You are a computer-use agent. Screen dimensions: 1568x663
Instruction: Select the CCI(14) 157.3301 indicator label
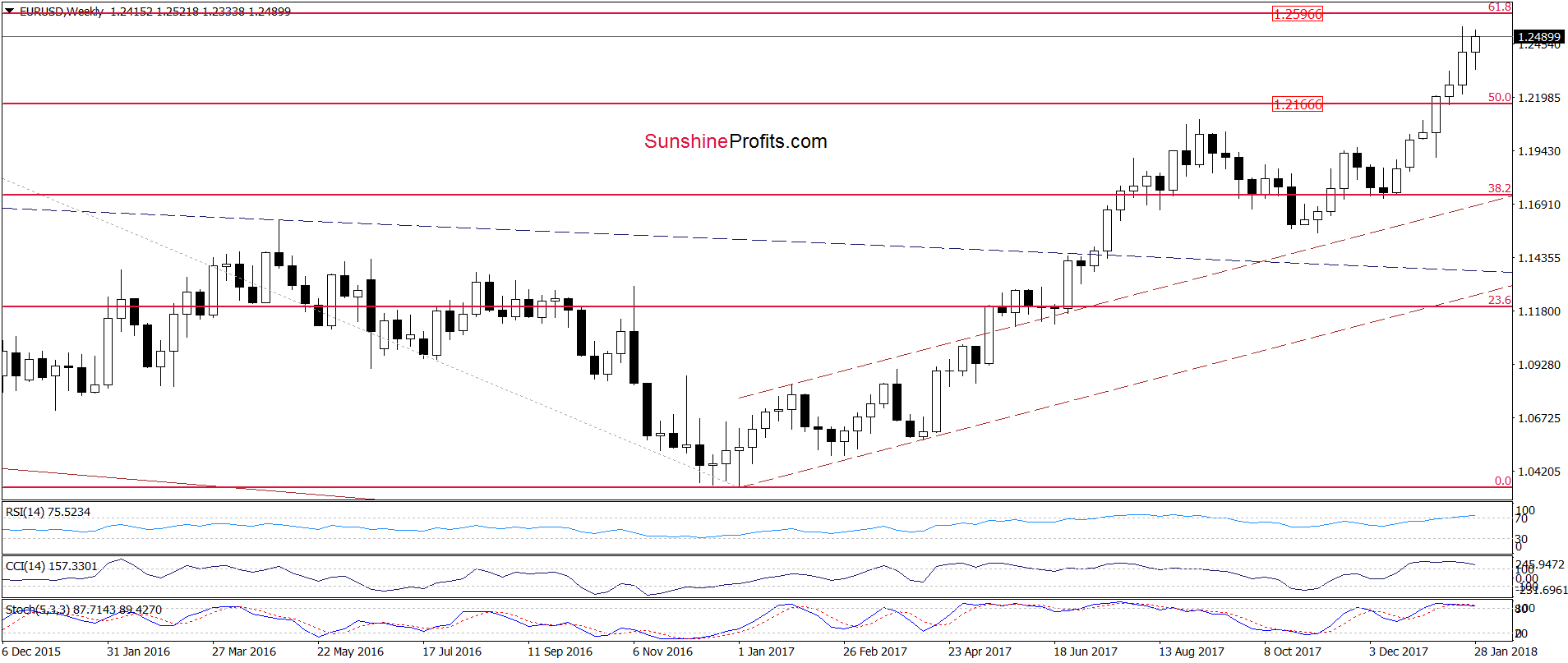coord(51,566)
